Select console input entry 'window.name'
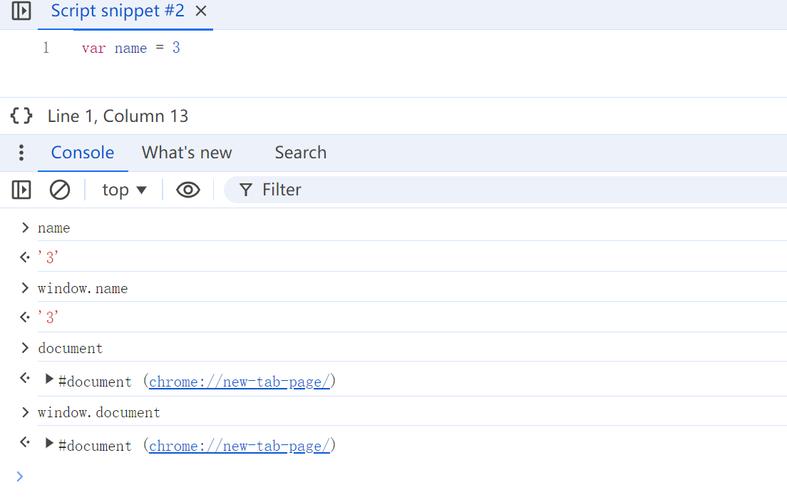 pos(83,288)
